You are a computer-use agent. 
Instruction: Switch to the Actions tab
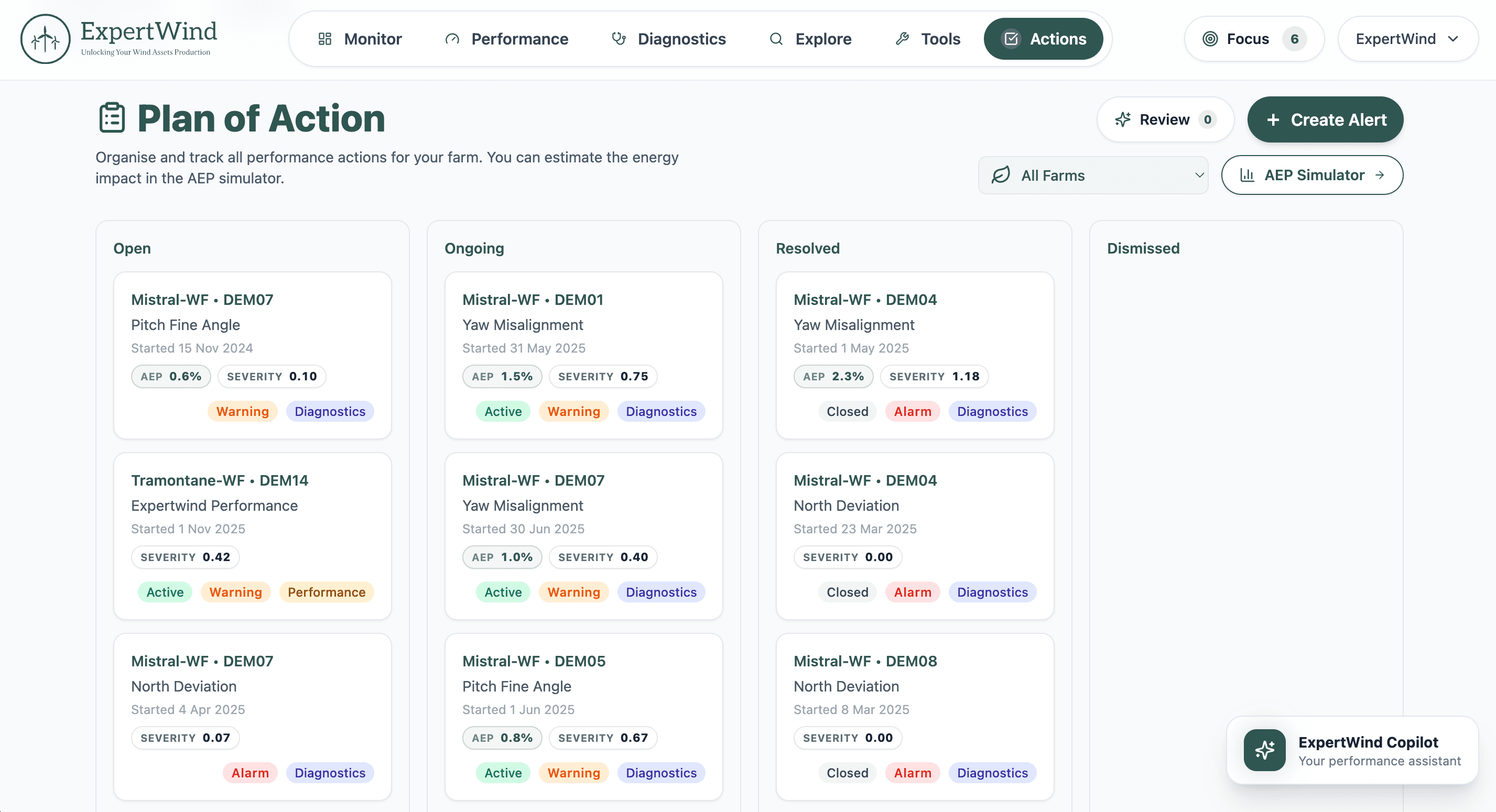pyautogui.click(x=1043, y=39)
